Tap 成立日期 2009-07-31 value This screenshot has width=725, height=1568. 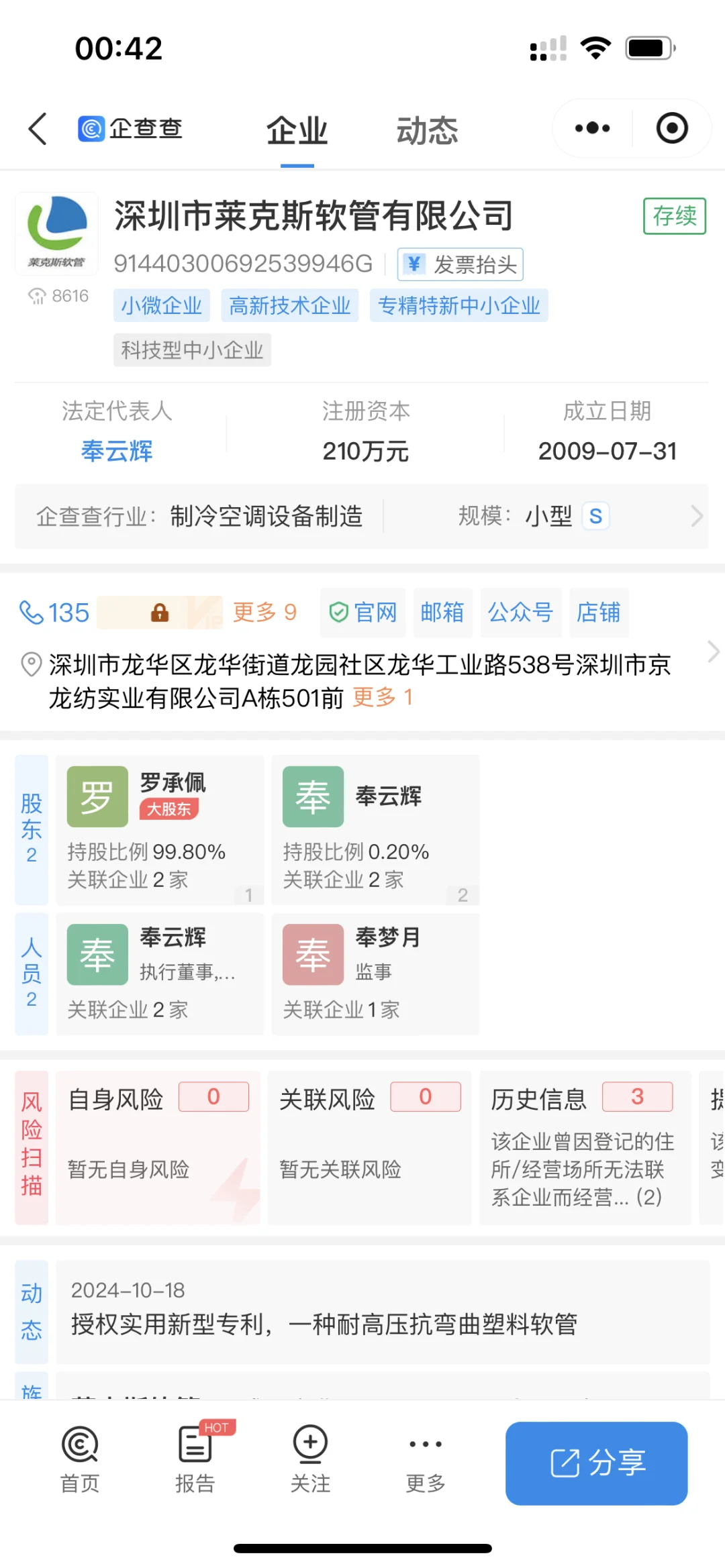608,452
